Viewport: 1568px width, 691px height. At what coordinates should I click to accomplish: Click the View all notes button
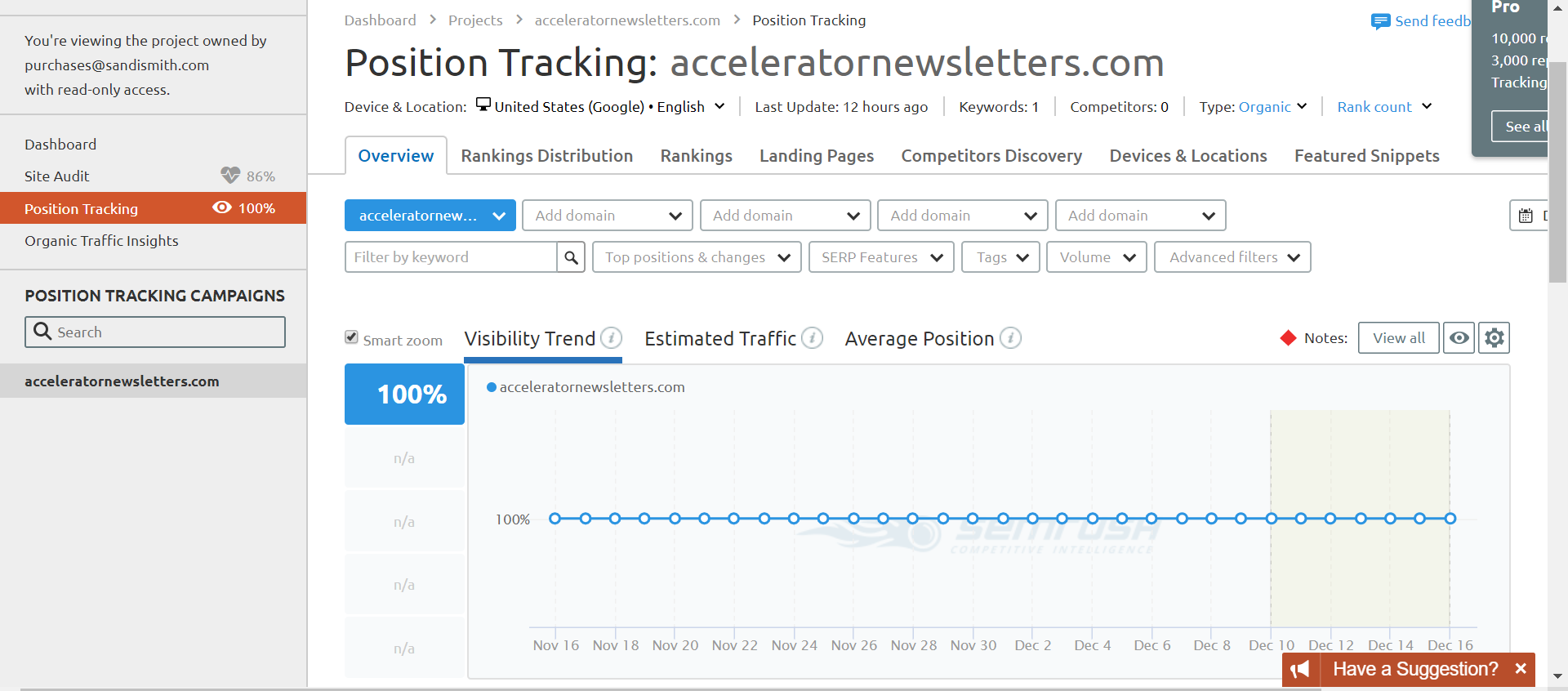click(x=1398, y=338)
